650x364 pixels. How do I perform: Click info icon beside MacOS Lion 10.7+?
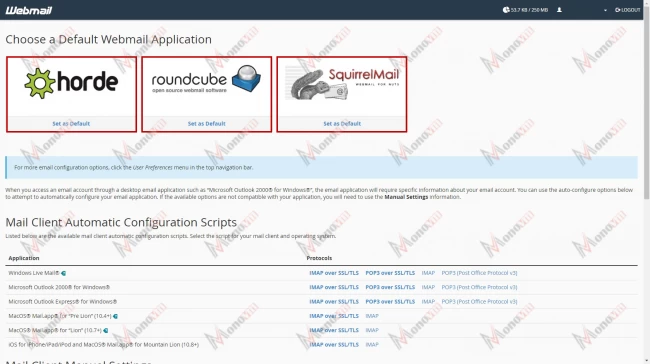click(x=106, y=330)
